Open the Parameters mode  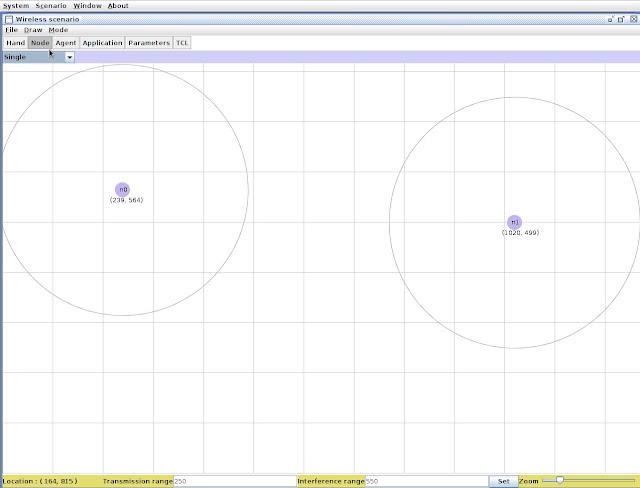[x=149, y=43]
